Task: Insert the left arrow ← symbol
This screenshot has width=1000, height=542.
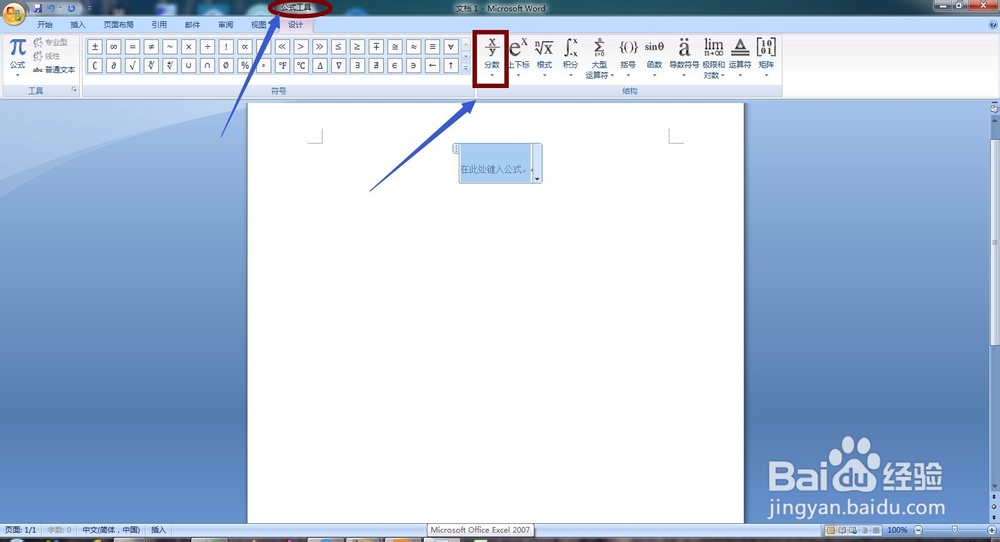Action: pos(432,65)
